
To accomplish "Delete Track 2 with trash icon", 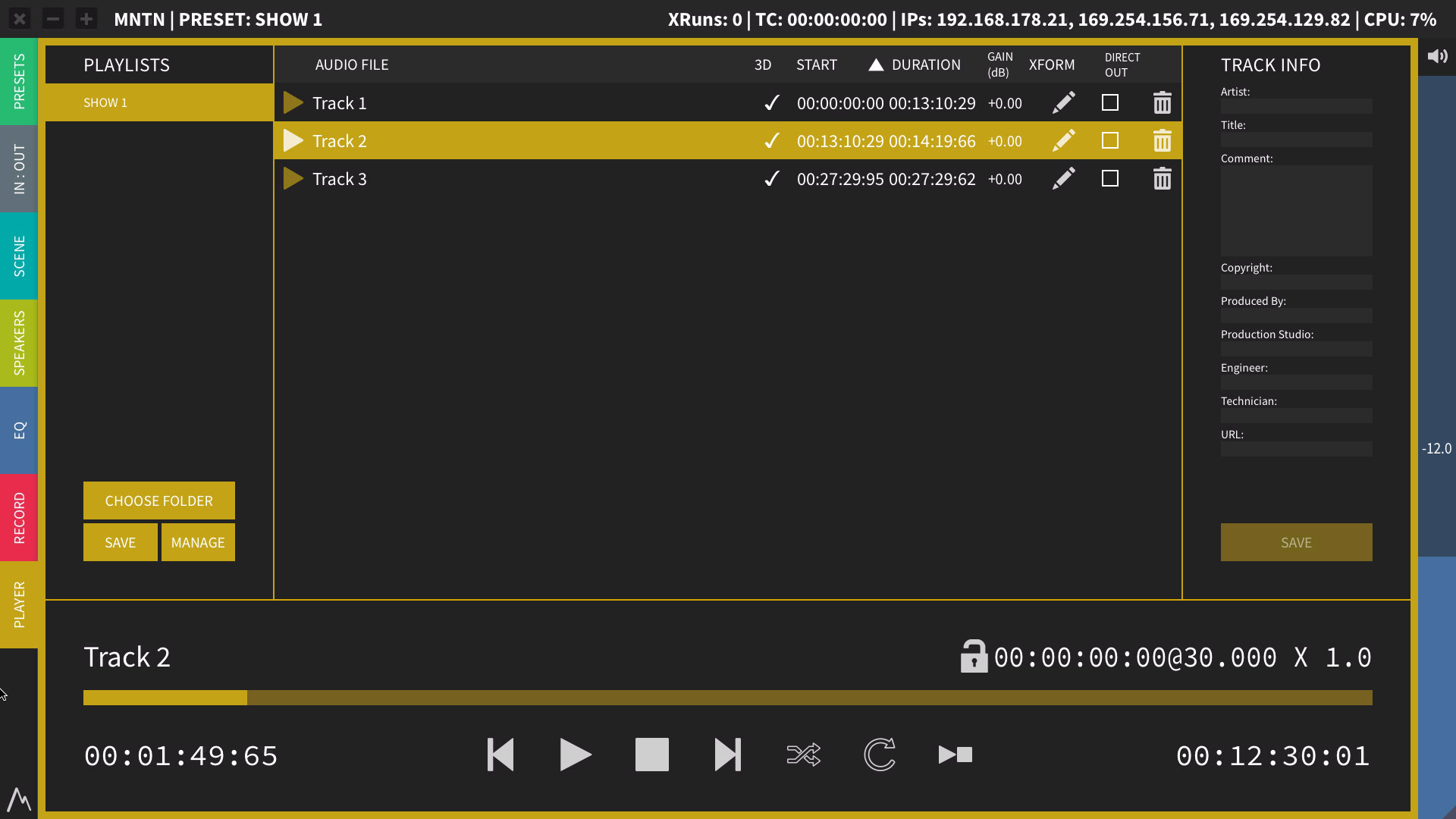I will [x=1162, y=140].
